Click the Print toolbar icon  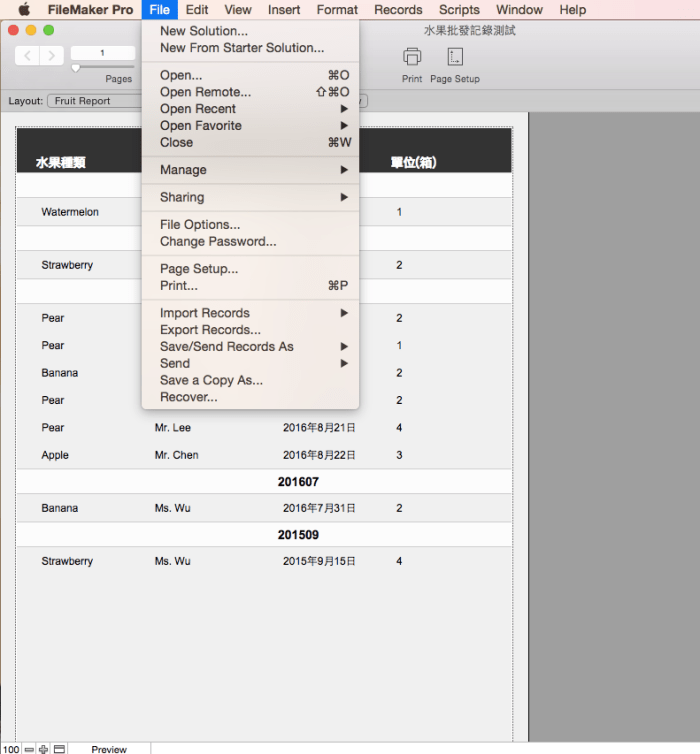(412, 57)
